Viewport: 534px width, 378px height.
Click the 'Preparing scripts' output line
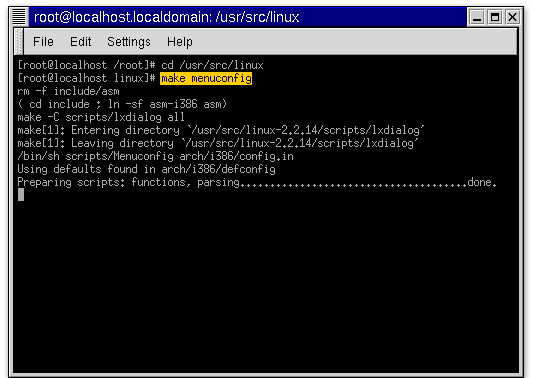click(257, 182)
